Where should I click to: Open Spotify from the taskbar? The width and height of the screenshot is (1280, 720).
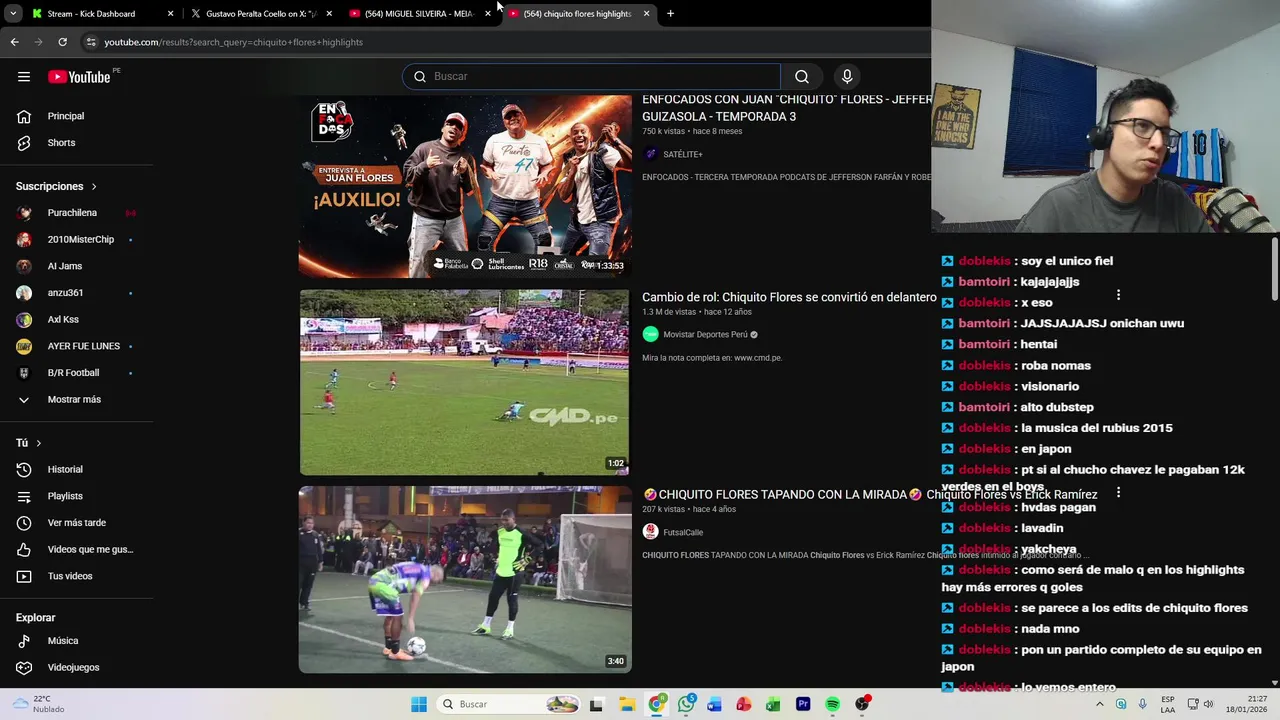(832, 704)
